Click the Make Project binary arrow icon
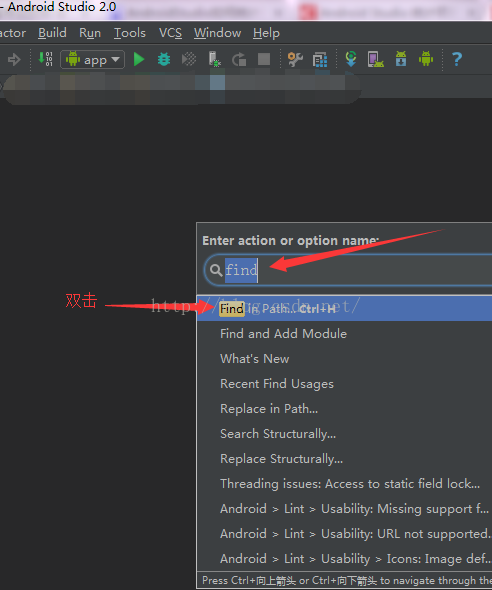The image size is (492, 590). (x=46, y=59)
